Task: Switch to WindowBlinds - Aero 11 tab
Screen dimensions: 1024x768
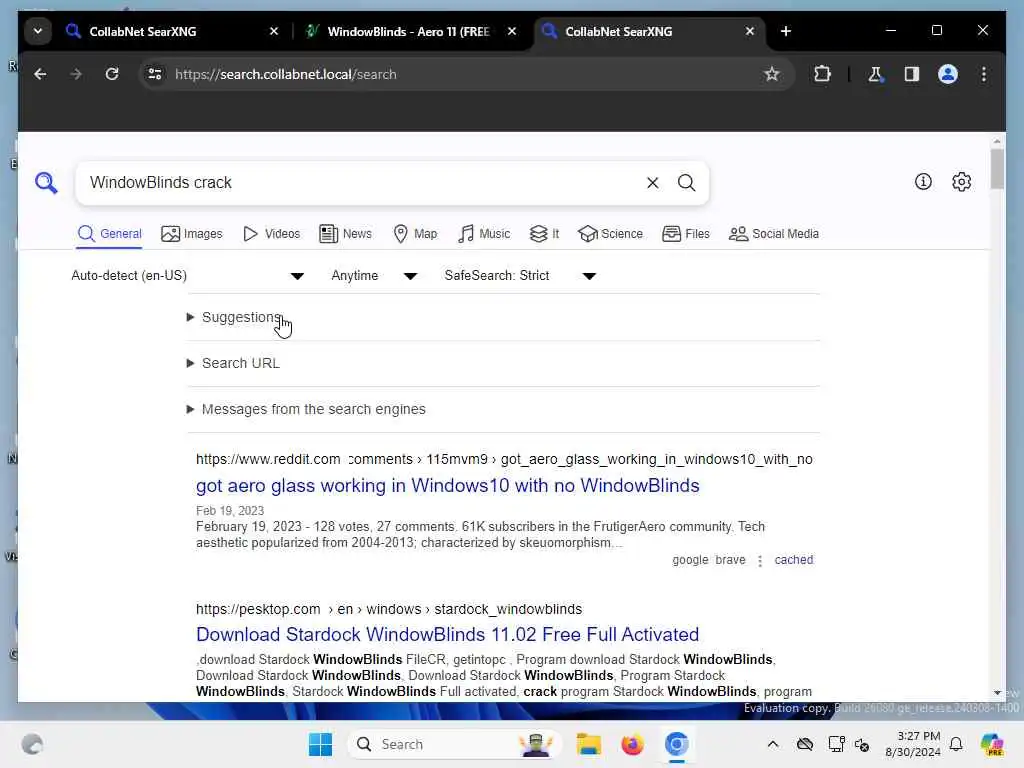Action: tap(409, 31)
